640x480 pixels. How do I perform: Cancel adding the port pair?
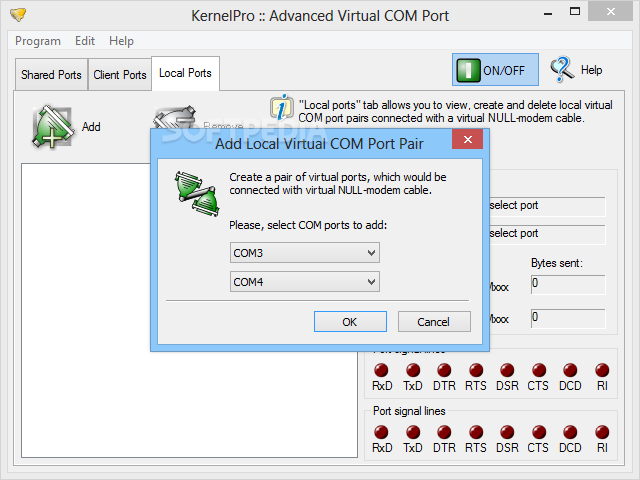[x=434, y=322]
